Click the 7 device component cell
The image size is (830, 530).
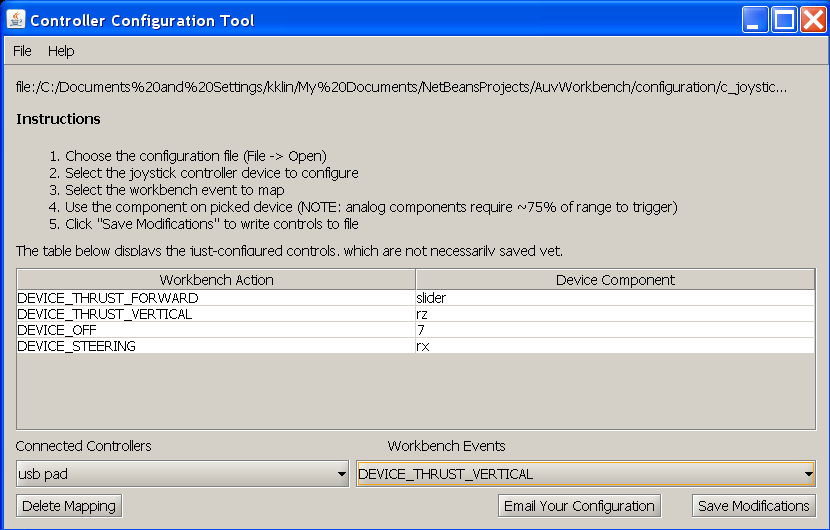(615, 330)
